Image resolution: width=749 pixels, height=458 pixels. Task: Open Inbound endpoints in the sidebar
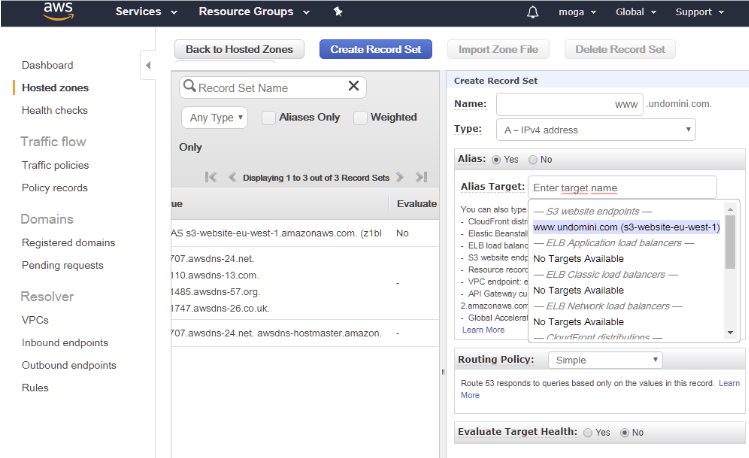click(x=64, y=342)
